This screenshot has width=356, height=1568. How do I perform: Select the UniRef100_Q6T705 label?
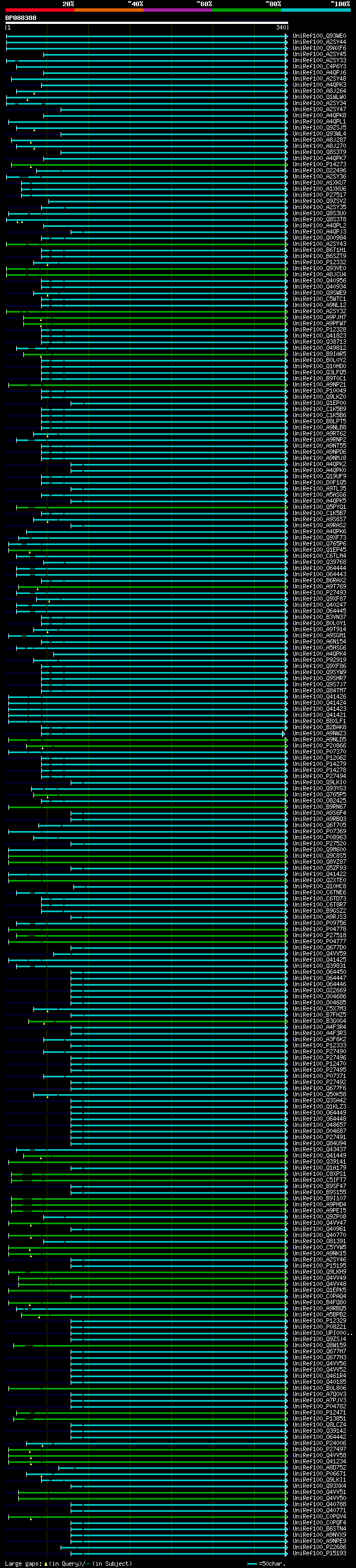[319, 825]
